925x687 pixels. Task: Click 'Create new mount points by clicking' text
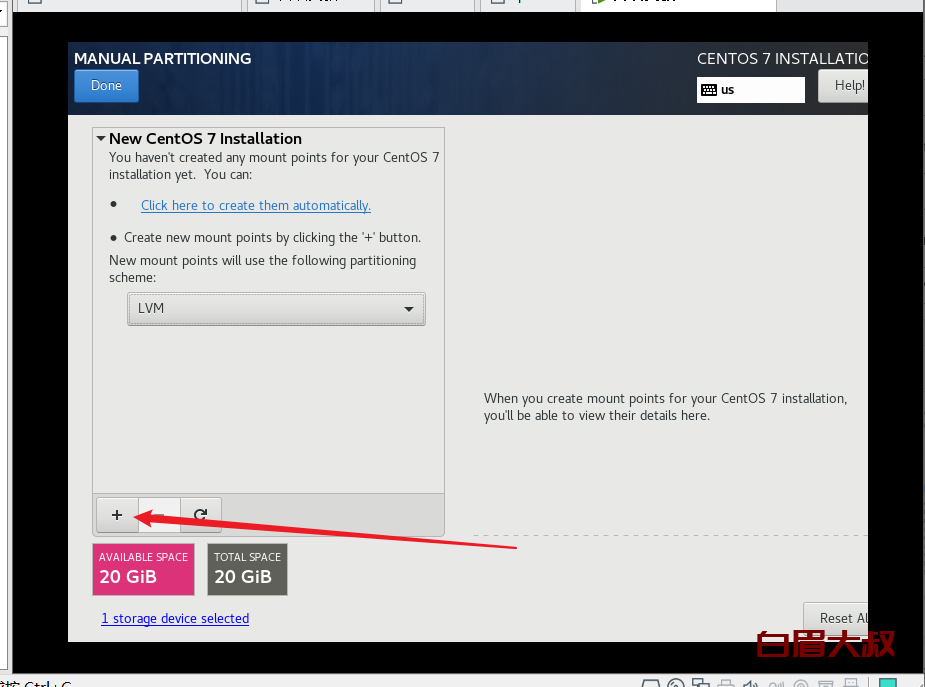[273, 238]
